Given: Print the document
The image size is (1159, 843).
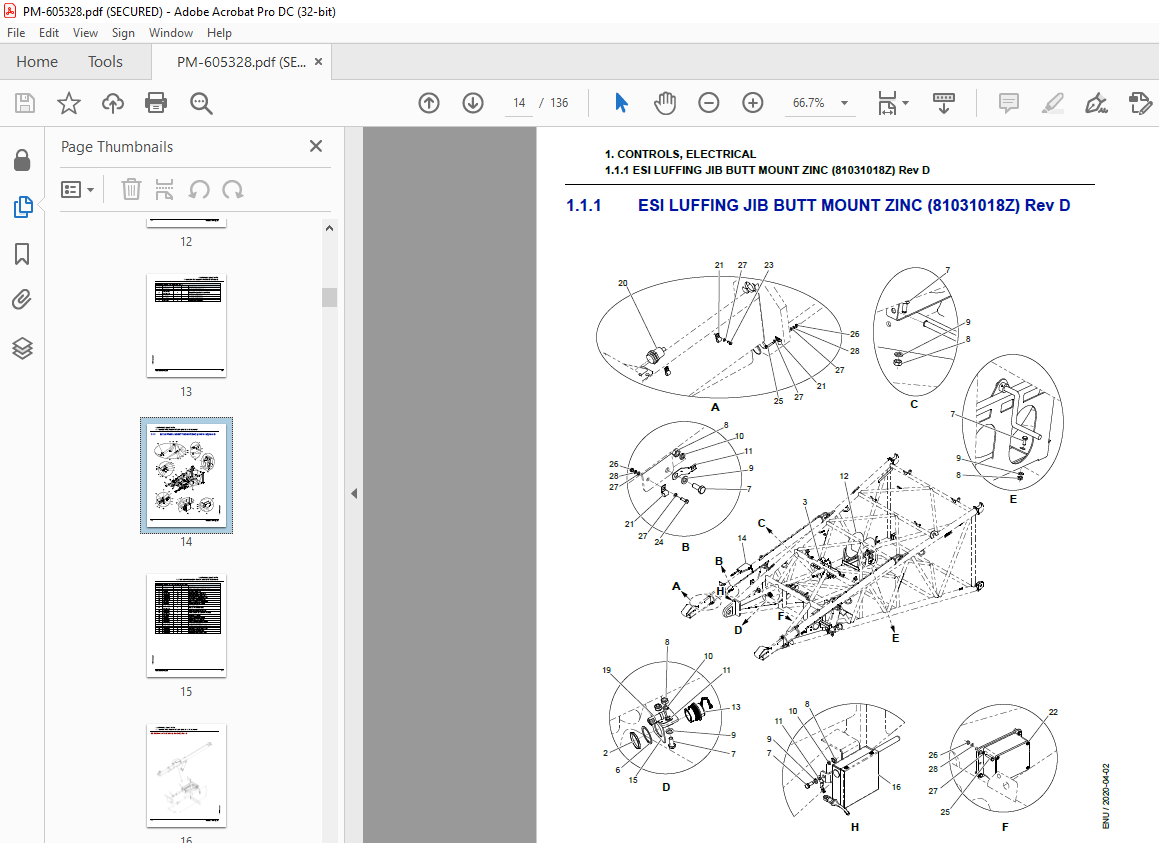Looking at the screenshot, I should click(156, 103).
